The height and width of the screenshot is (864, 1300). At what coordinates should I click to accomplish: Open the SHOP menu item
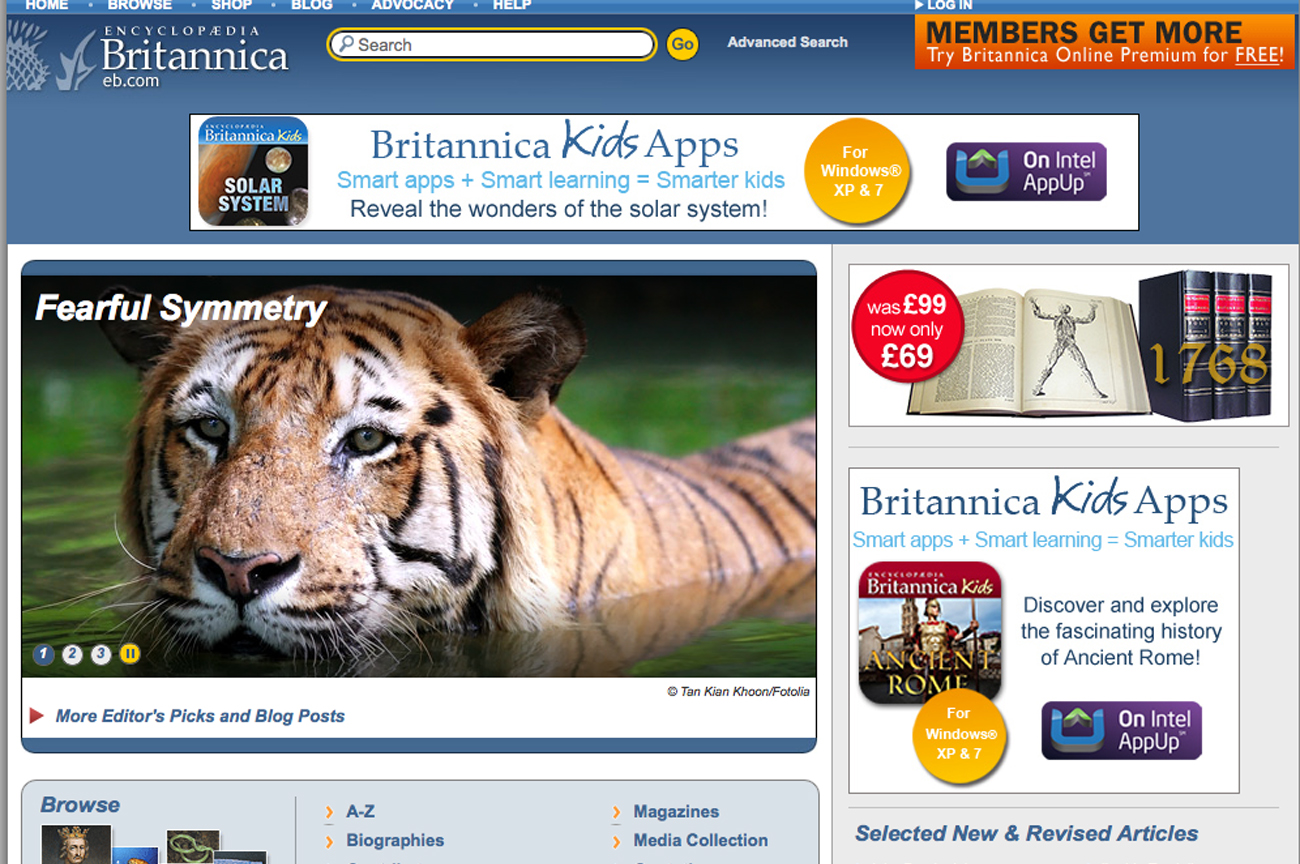[232, 5]
